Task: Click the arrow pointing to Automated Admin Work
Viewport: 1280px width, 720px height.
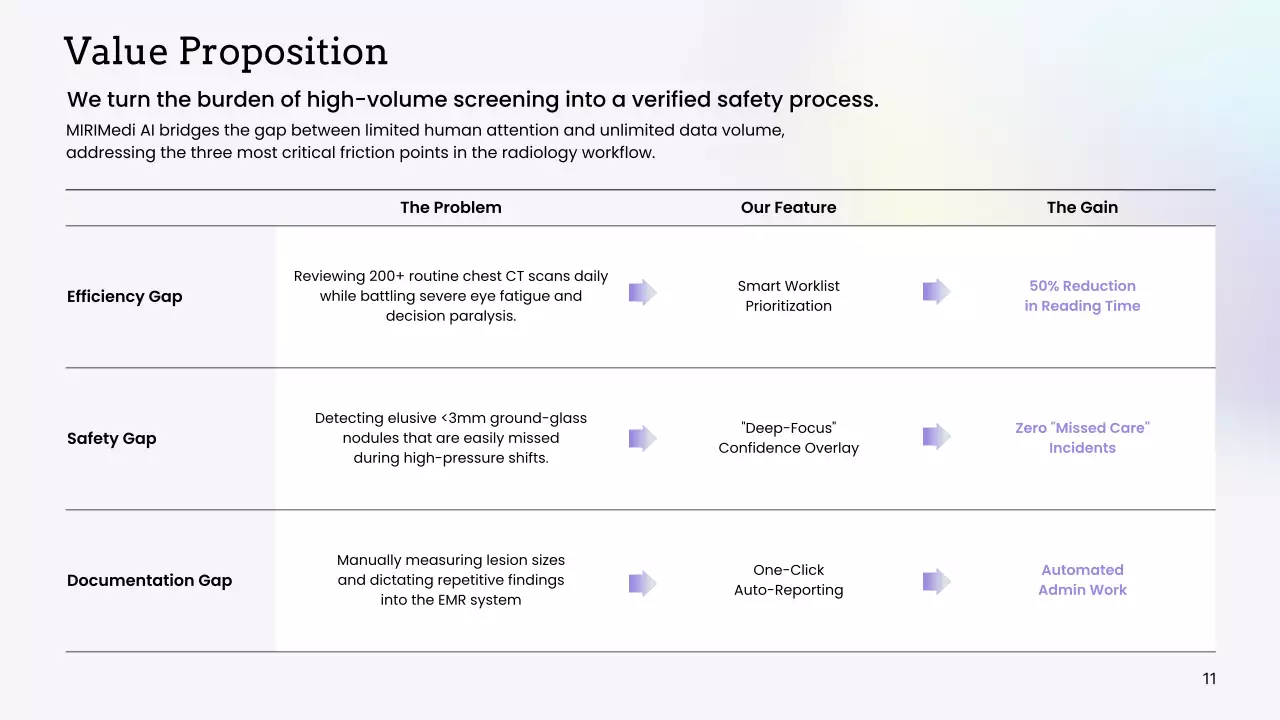Action: [936, 581]
